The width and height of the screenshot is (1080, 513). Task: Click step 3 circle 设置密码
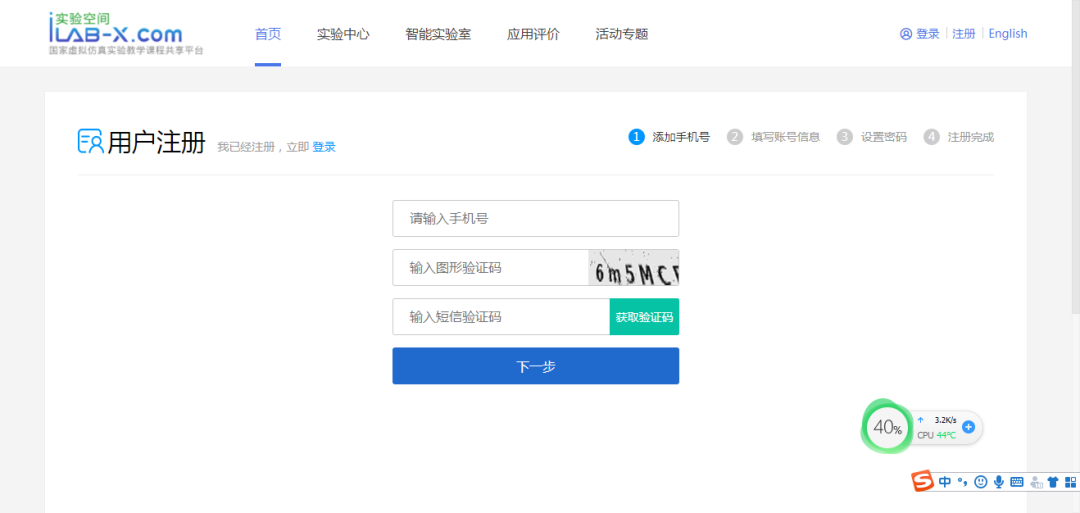pos(844,136)
